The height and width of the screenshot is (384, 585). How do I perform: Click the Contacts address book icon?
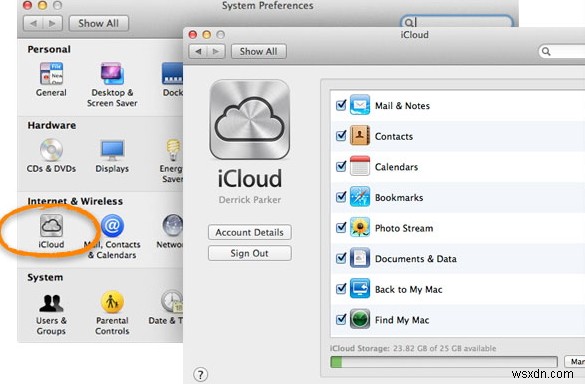coord(360,135)
